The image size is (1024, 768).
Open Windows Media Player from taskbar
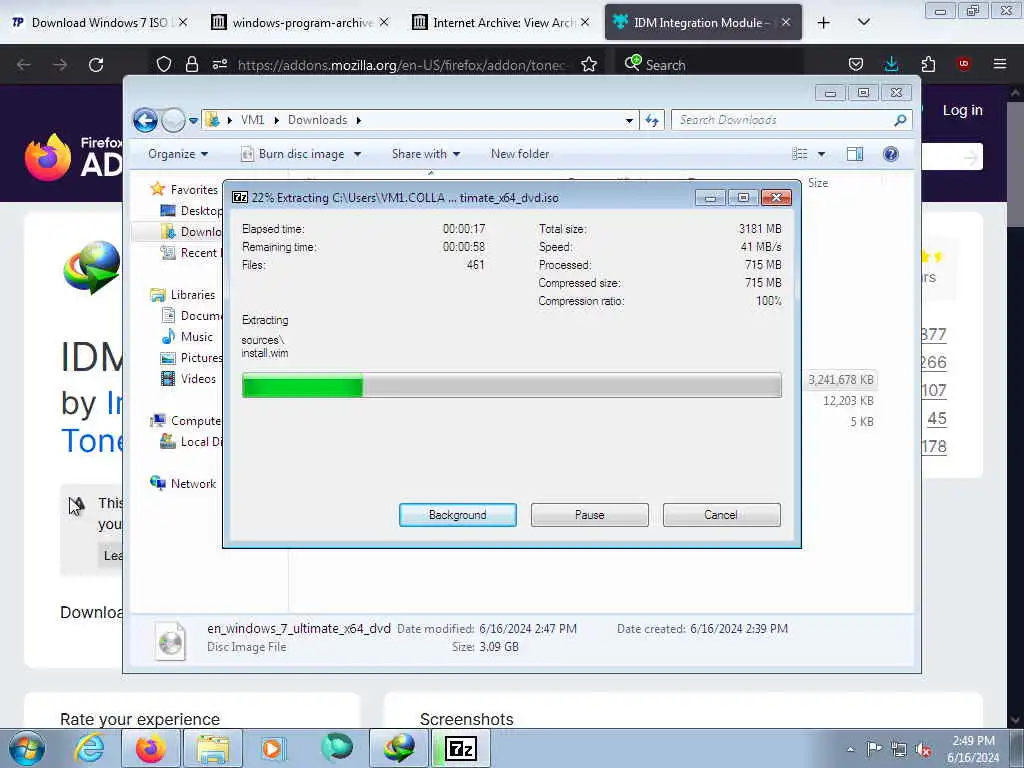tap(273, 748)
